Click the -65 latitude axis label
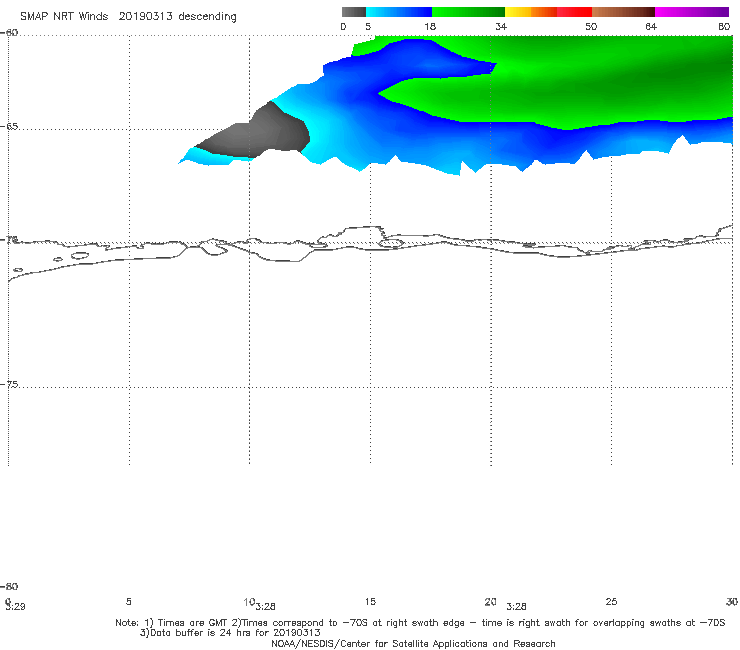The width and height of the screenshot is (740, 650). pyautogui.click(x=9, y=126)
